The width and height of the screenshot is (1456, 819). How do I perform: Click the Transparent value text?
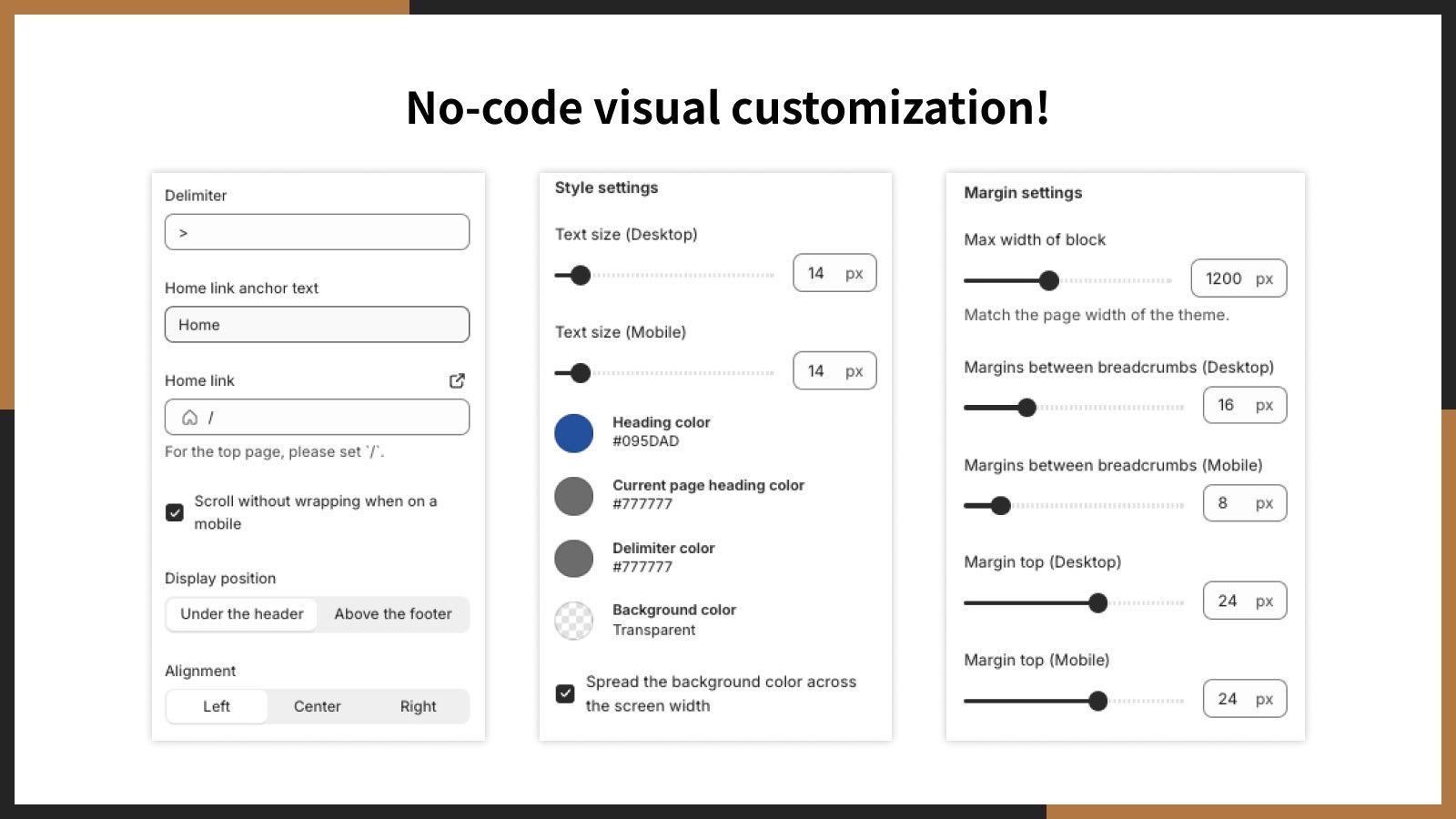coord(654,630)
